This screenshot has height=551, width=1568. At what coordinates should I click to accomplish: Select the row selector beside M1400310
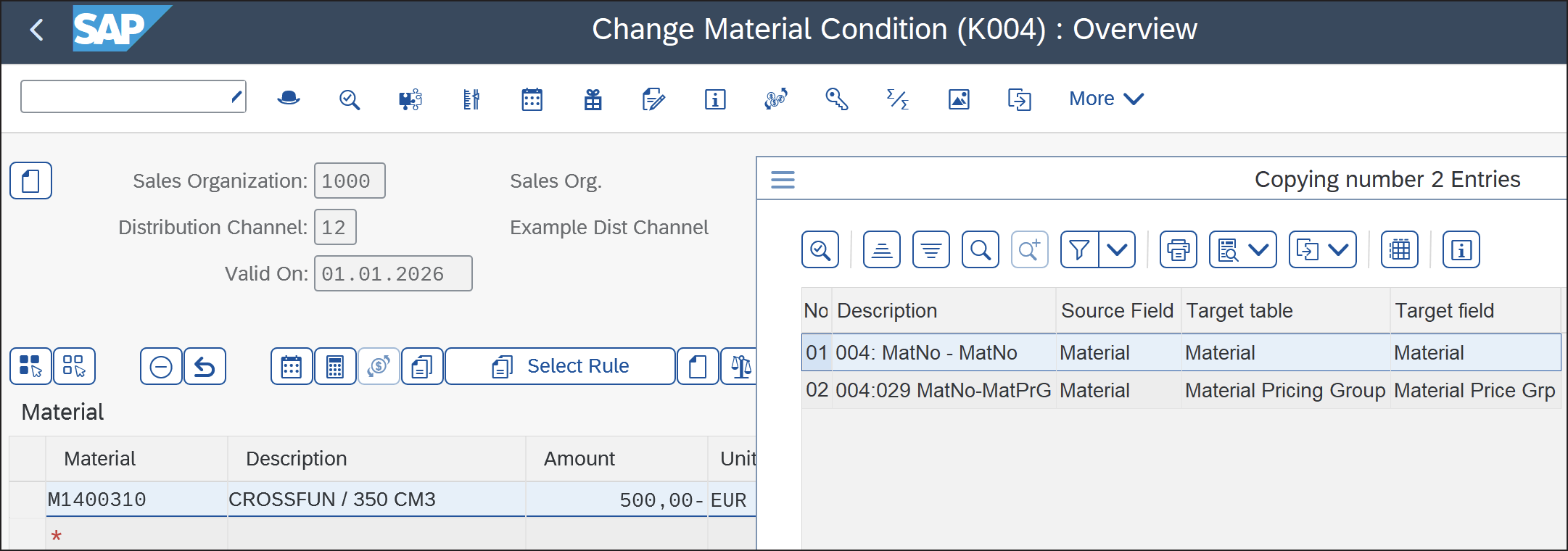[28, 500]
